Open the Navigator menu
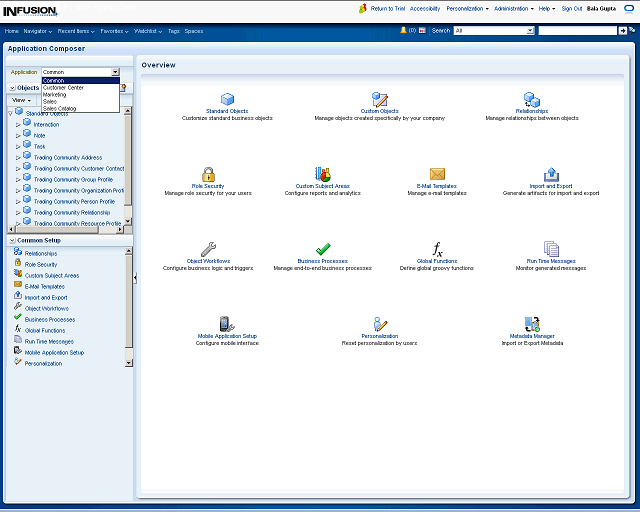 pyautogui.click(x=38, y=31)
